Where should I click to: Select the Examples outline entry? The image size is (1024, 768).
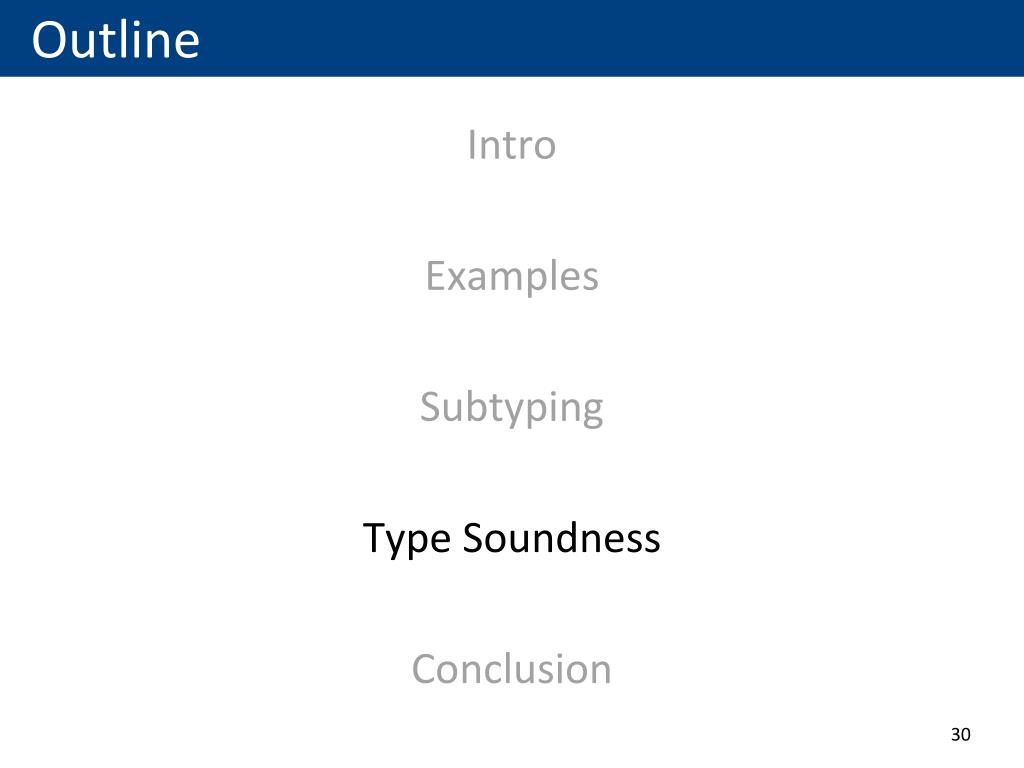point(512,276)
